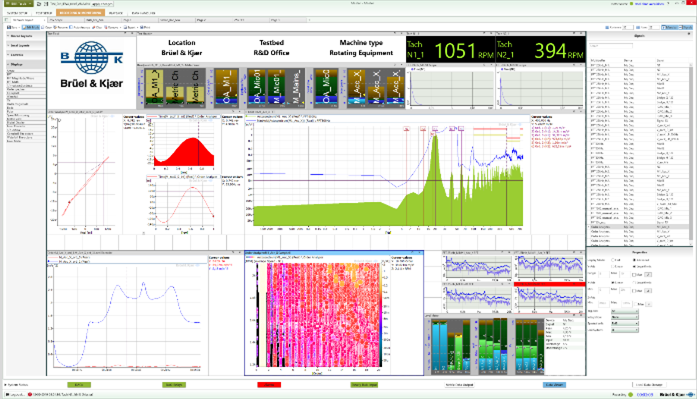Click the Clear eraser icon in the layout toolbar

[93, 27]
